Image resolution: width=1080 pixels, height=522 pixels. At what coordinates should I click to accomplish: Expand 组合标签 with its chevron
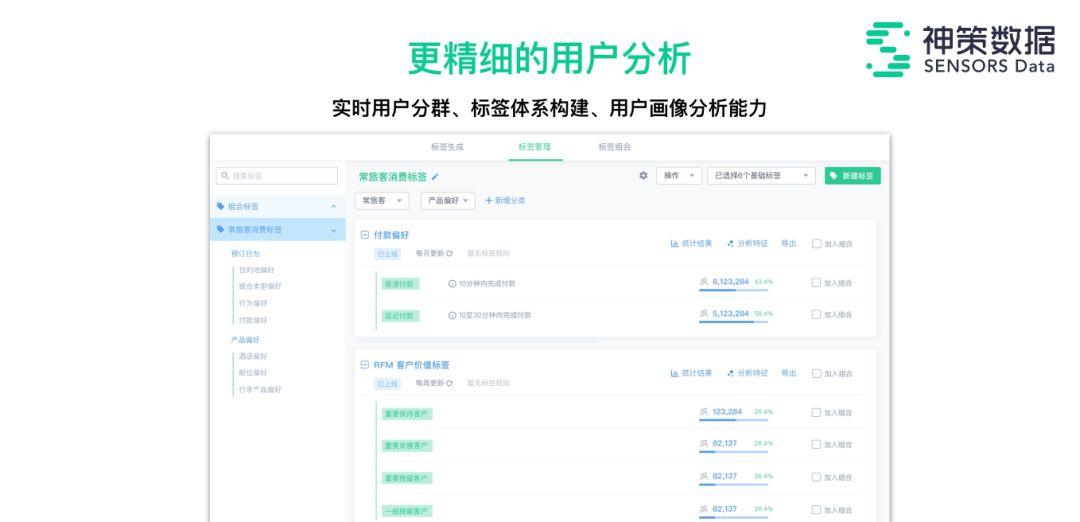[x=333, y=206]
